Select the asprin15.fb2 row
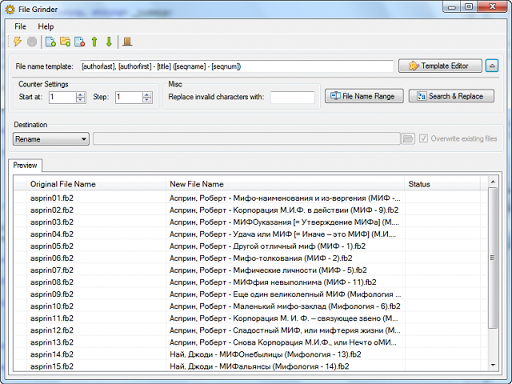Image resolution: width=512 pixels, height=384 pixels. pos(251,366)
